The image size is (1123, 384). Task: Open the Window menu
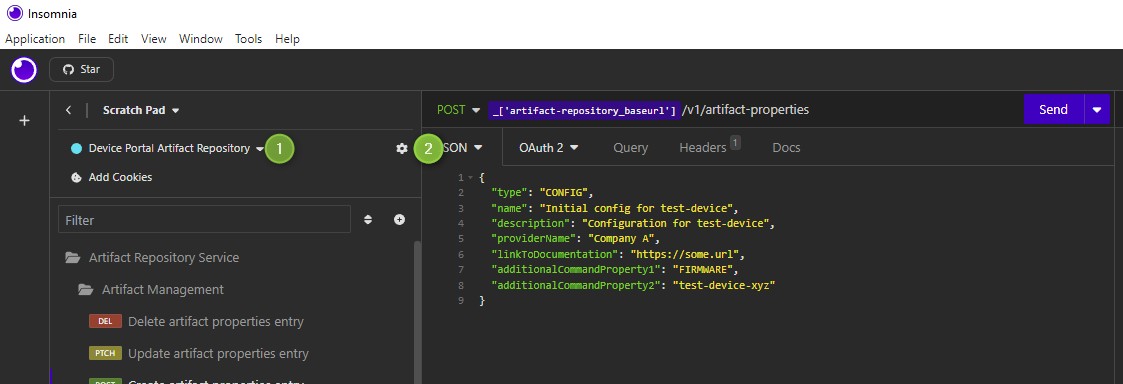click(x=201, y=39)
